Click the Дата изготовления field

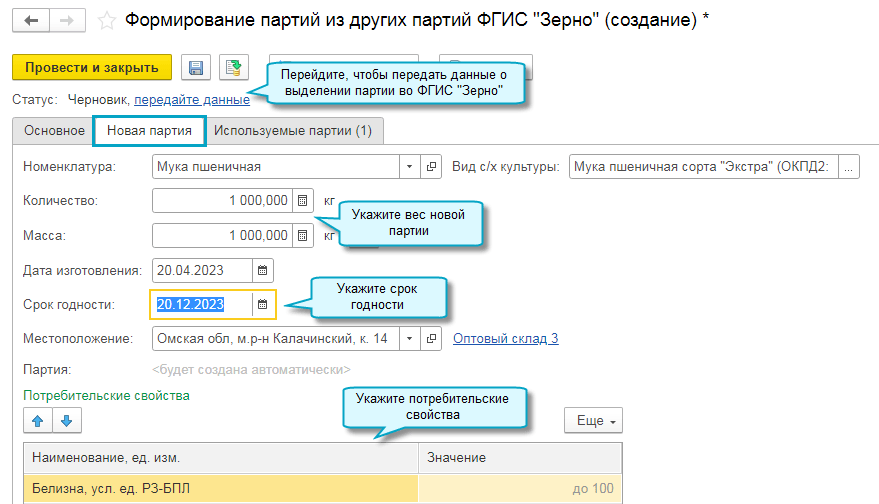click(x=202, y=270)
